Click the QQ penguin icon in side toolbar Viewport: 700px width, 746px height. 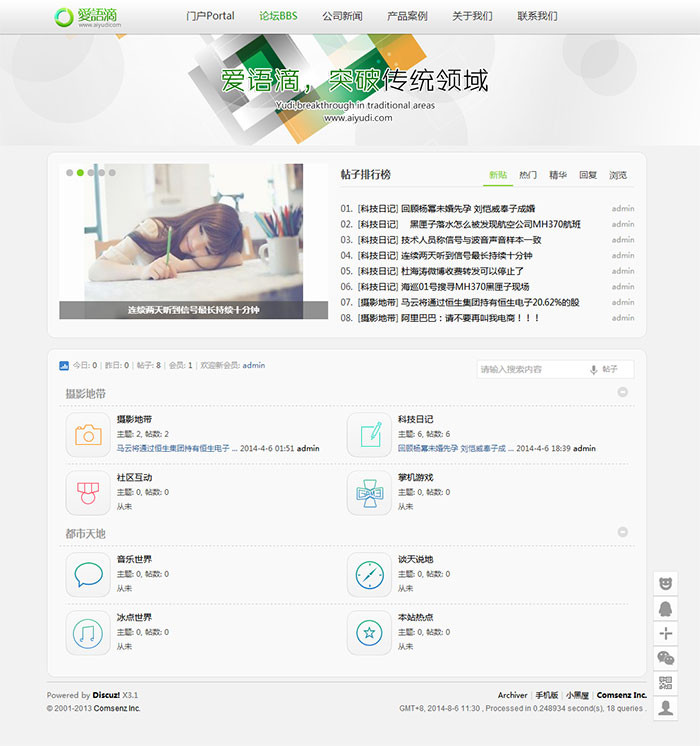(665, 609)
